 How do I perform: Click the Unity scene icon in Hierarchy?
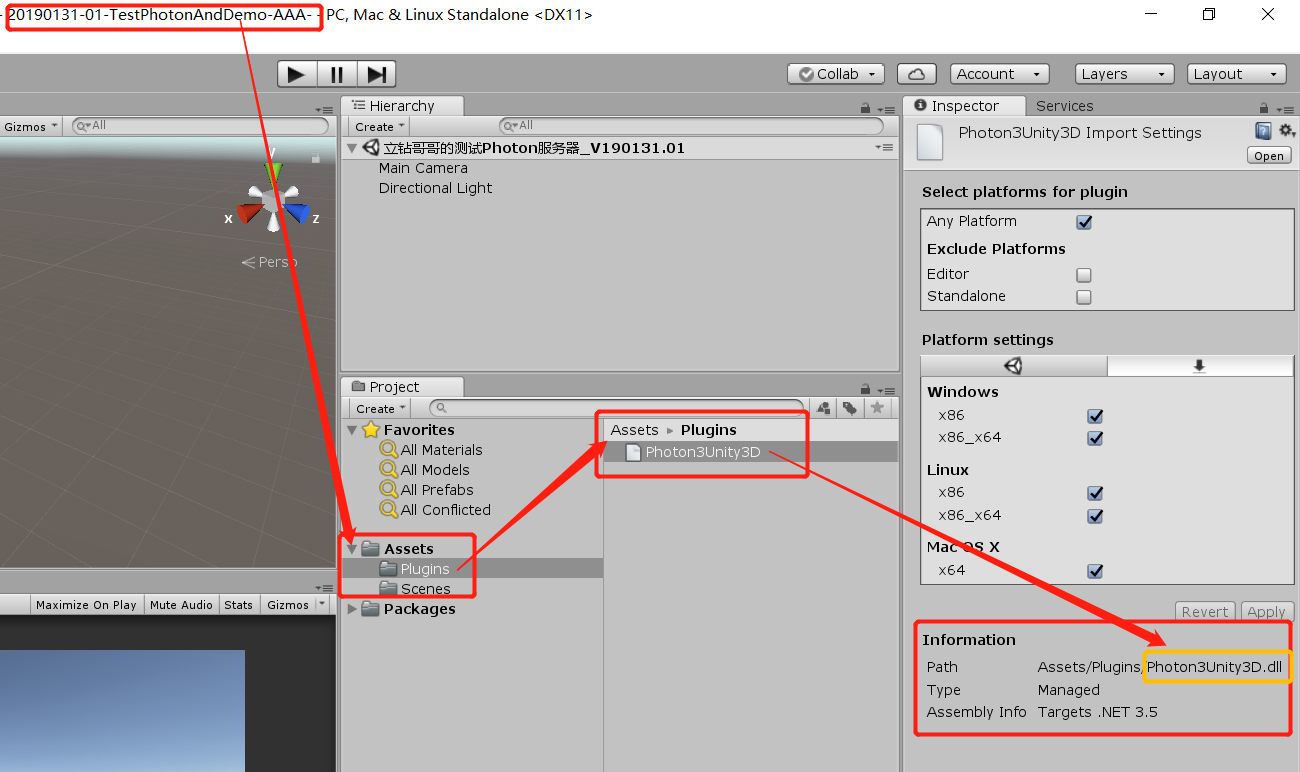click(371, 147)
